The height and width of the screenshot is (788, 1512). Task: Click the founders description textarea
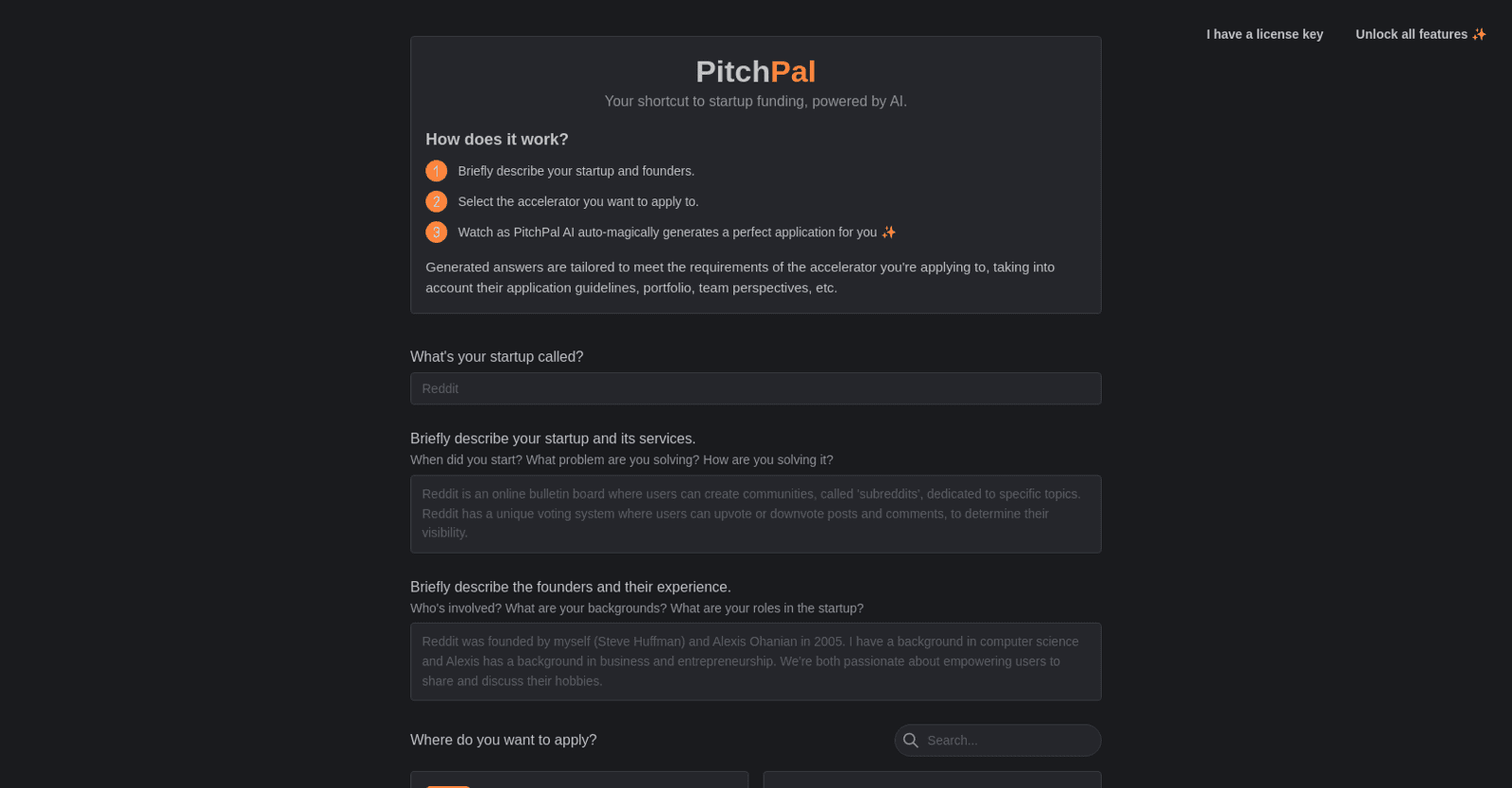755,660
